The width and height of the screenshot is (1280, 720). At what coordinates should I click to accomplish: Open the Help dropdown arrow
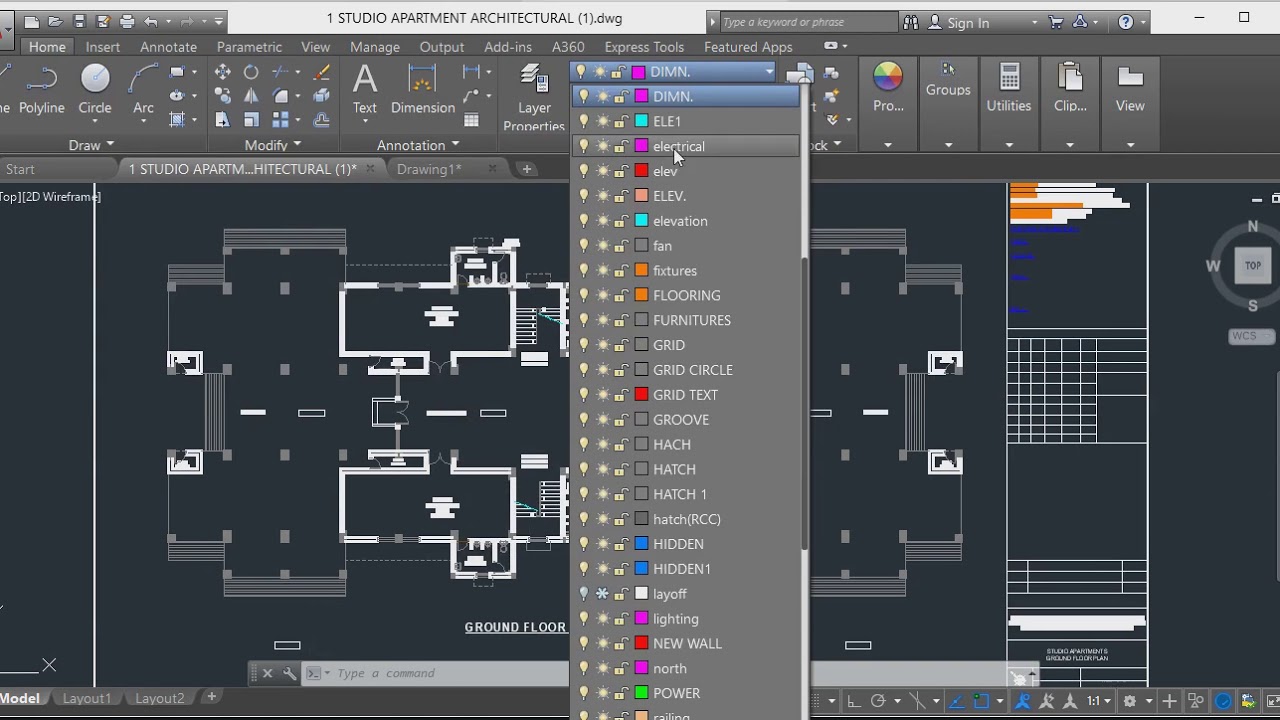(1143, 23)
